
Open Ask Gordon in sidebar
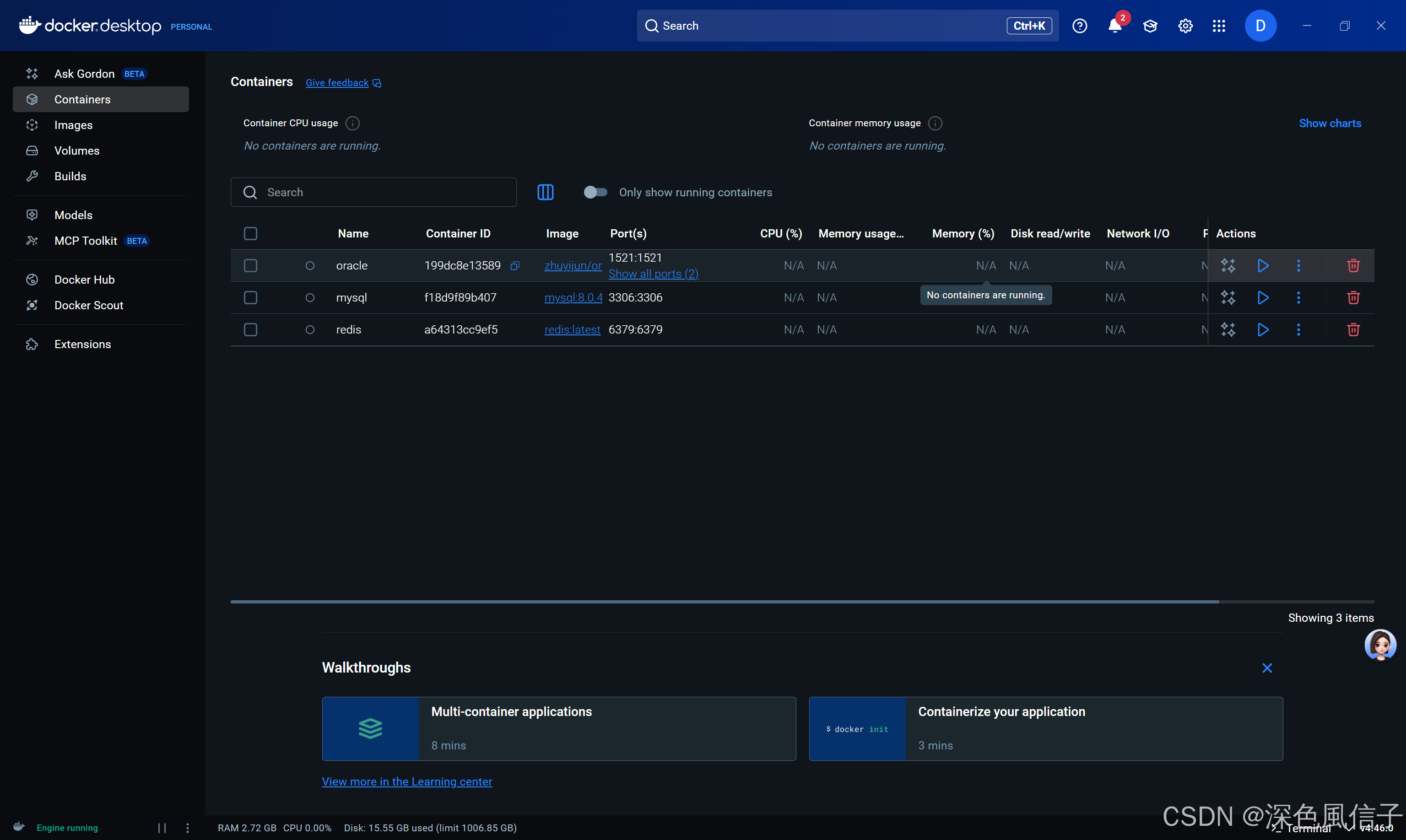[x=101, y=74]
